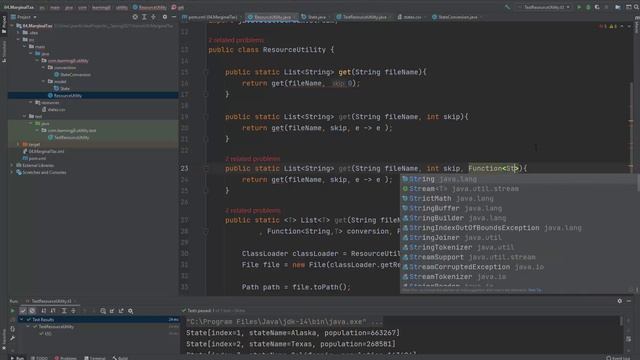Open Project panel settings gear
640x360 pixels.
click(165, 17)
